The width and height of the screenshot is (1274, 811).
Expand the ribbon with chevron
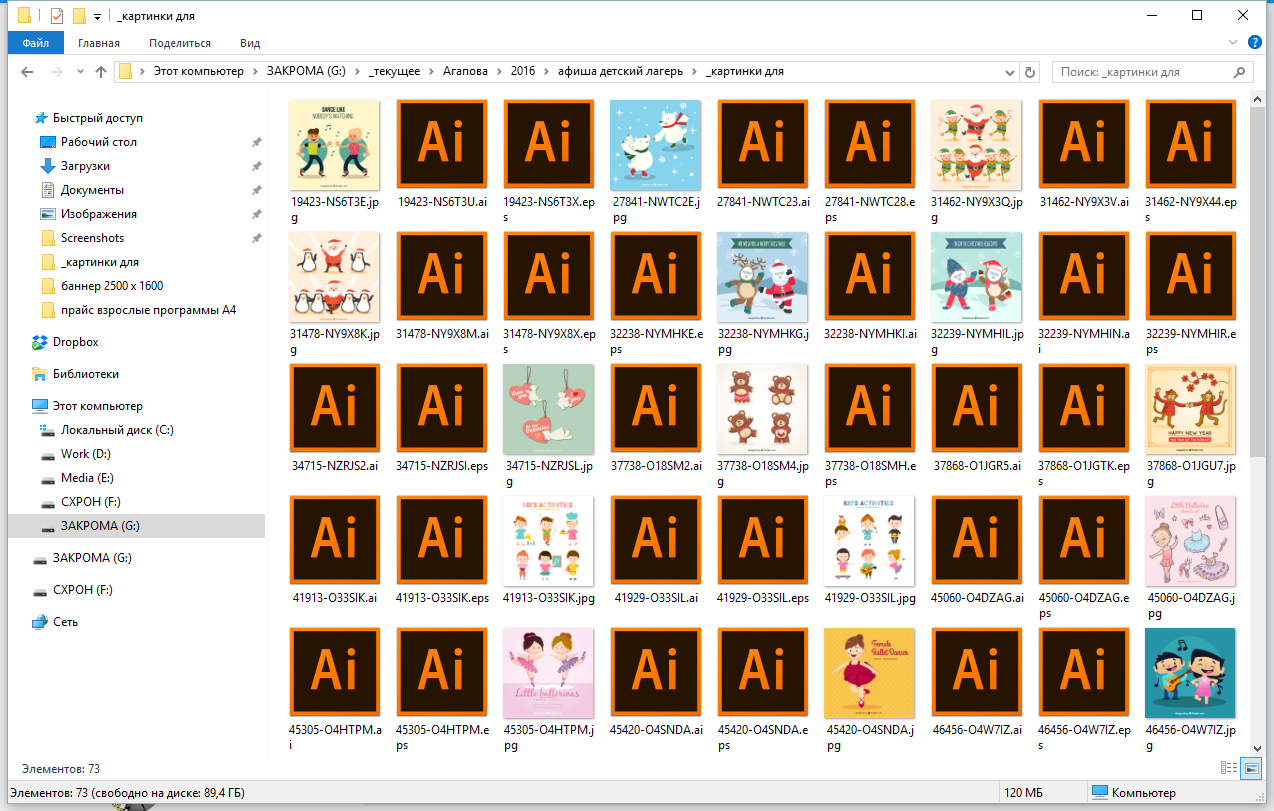(x=1234, y=43)
